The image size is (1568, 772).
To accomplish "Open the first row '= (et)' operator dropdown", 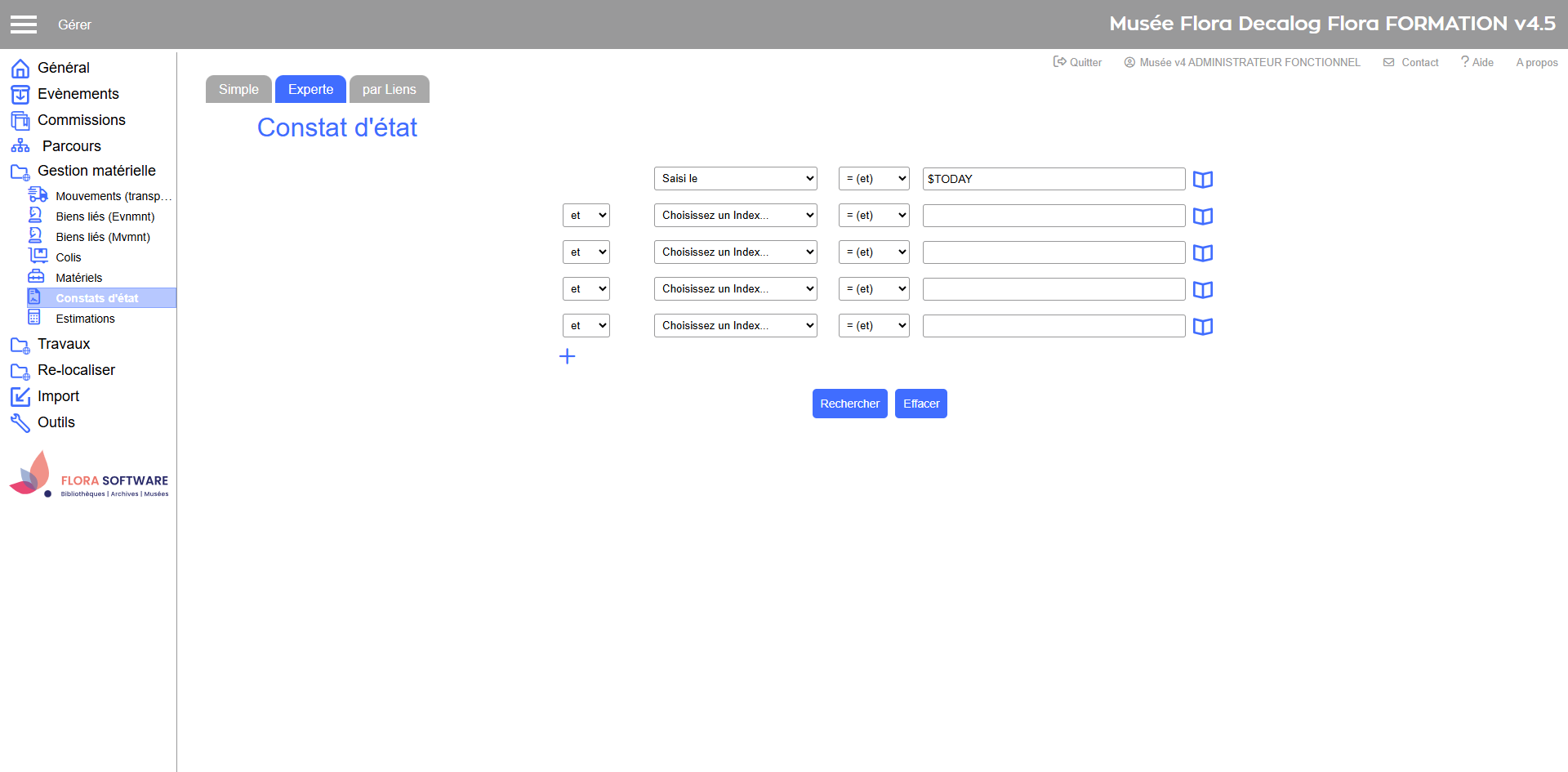I will pyautogui.click(x=873, y=179).
